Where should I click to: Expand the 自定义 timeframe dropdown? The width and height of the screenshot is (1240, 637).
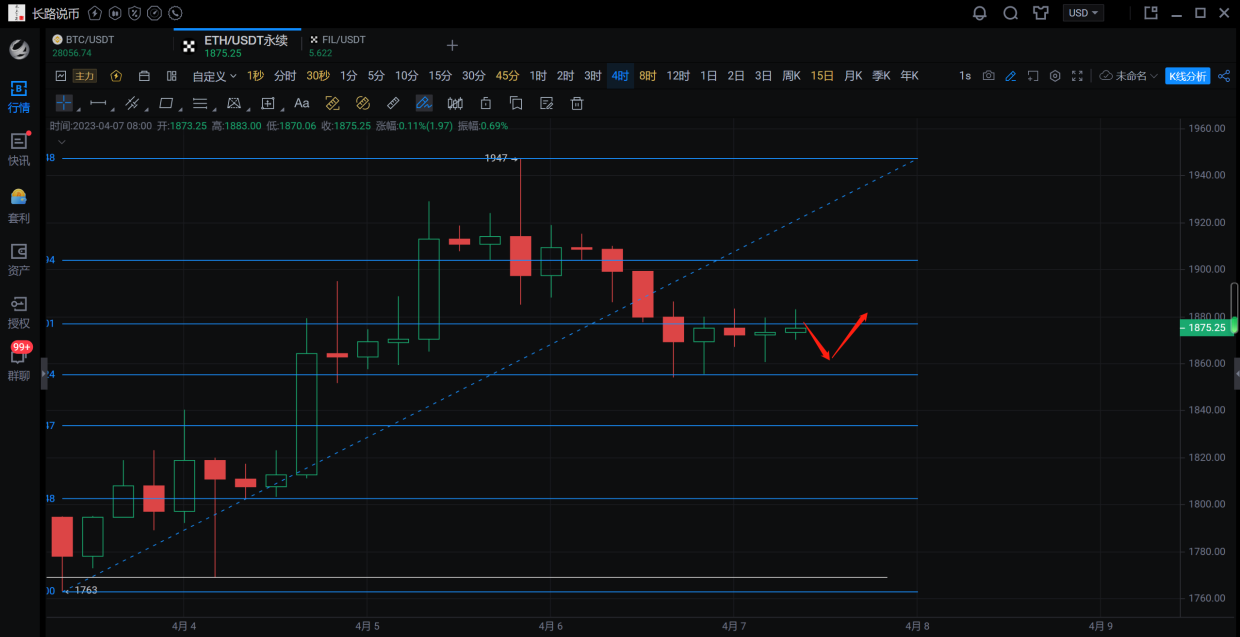[214, 76]
